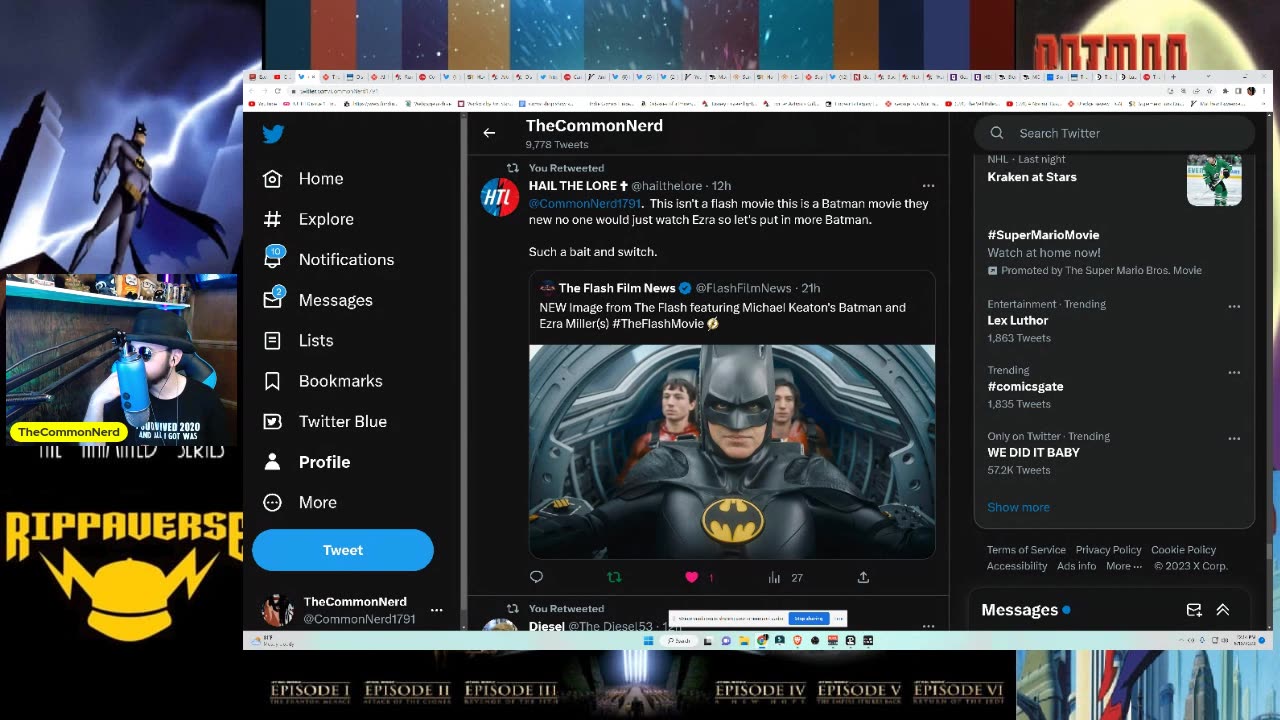The width and height of the screenshot is (1280, 720).
Task: Click Stop sharing in the sharing bar
Action: click(809, 618)
